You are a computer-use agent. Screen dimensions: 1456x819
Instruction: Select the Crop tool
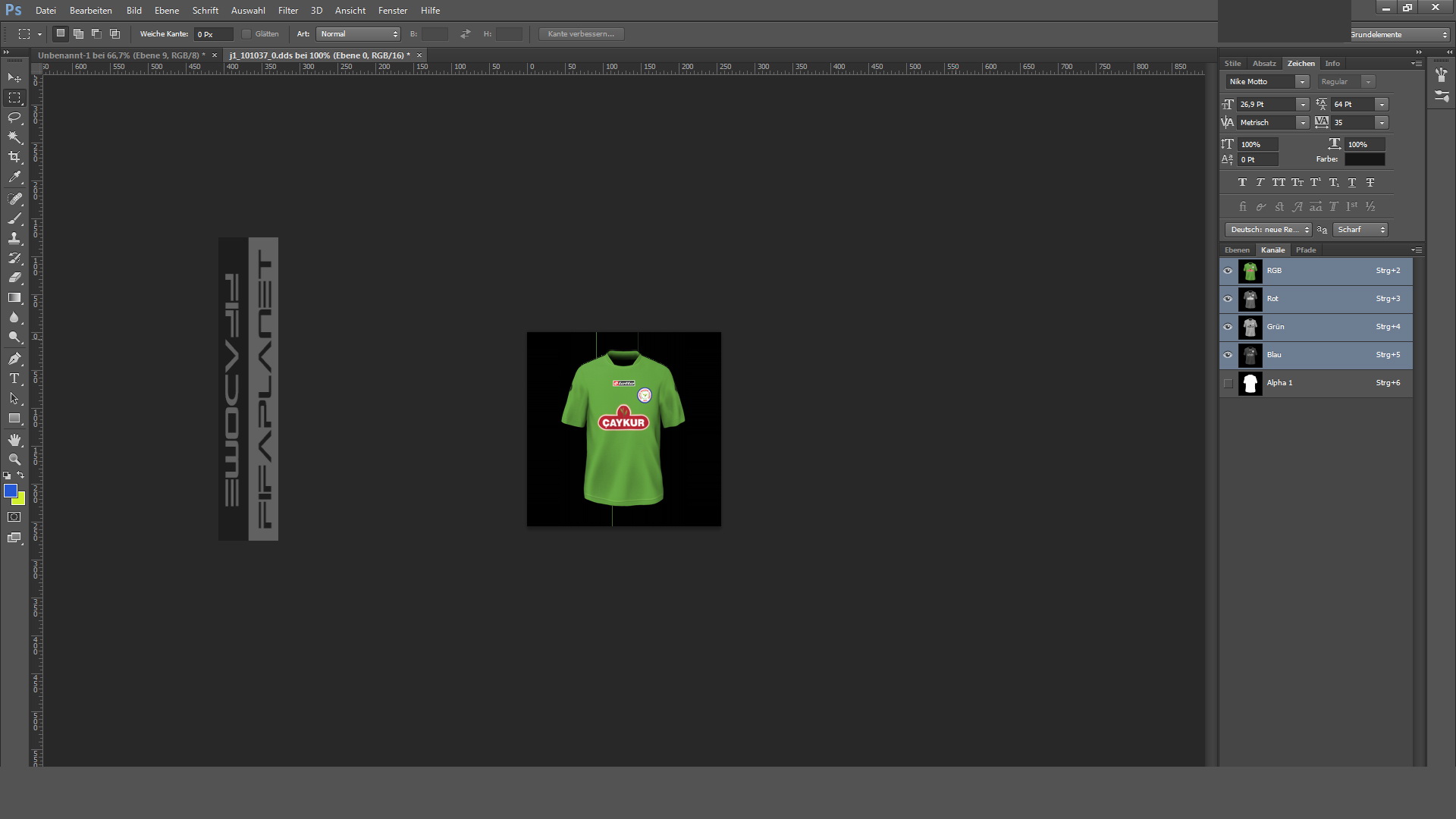(x=14, y=157)
